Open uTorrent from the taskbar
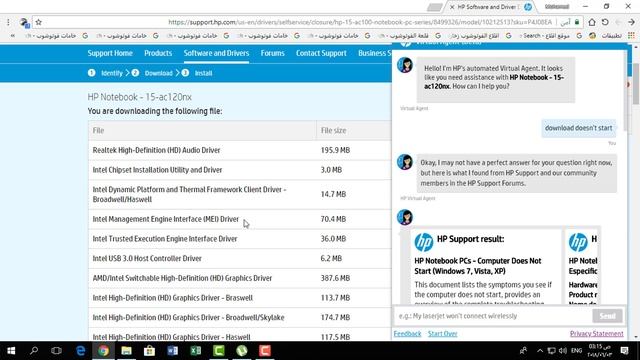The width and height of the screenshot is (640, 360). pyautogui.click(x=242, y=351)
